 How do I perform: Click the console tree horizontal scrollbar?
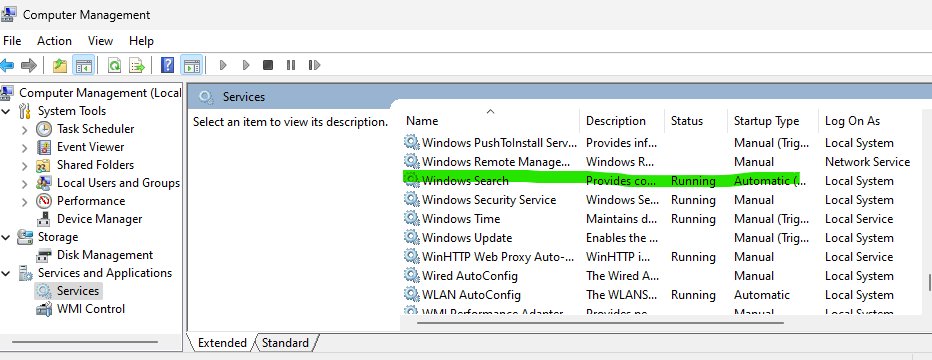(85, 342)
